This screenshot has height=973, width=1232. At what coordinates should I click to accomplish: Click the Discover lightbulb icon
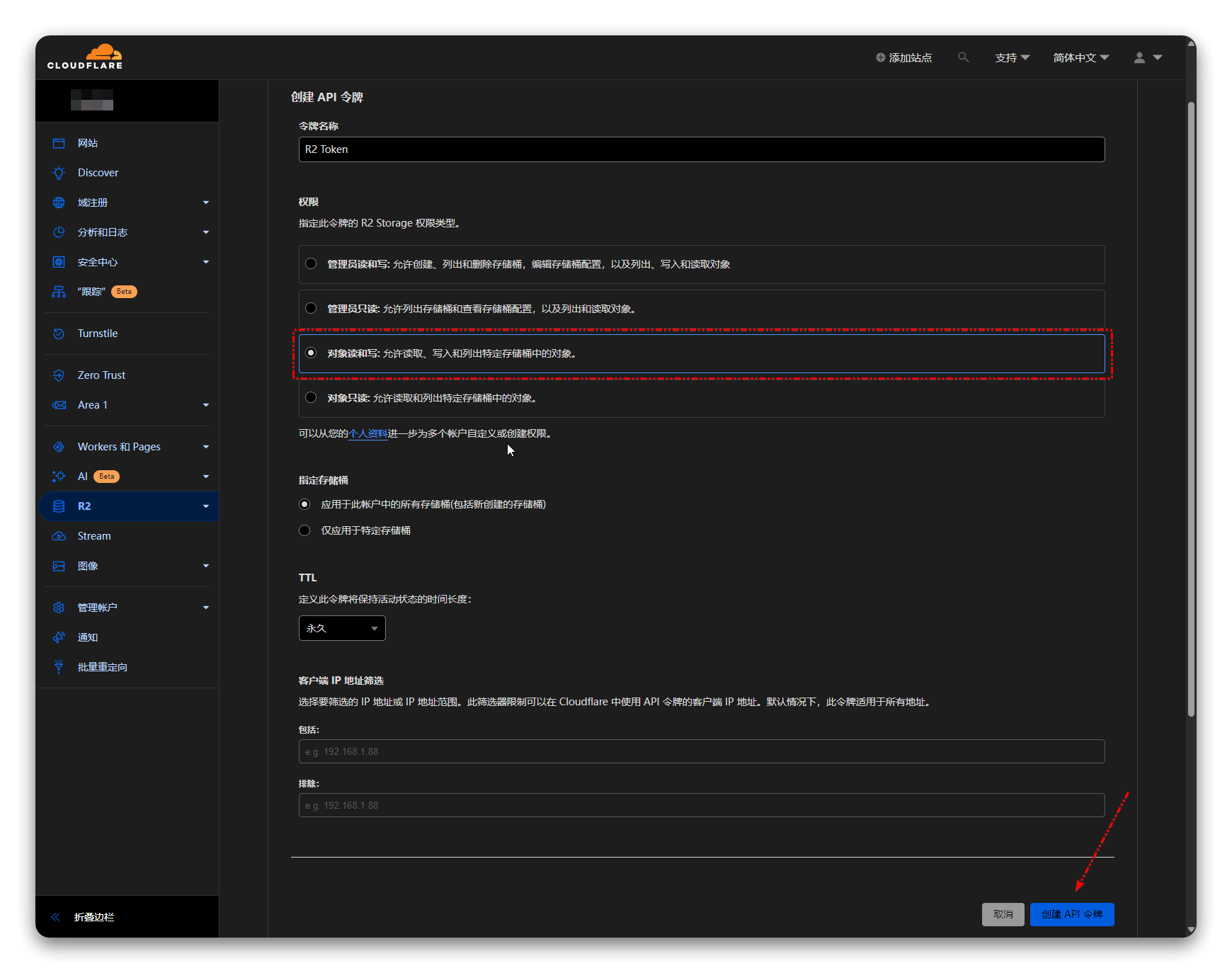coord(59,173)
